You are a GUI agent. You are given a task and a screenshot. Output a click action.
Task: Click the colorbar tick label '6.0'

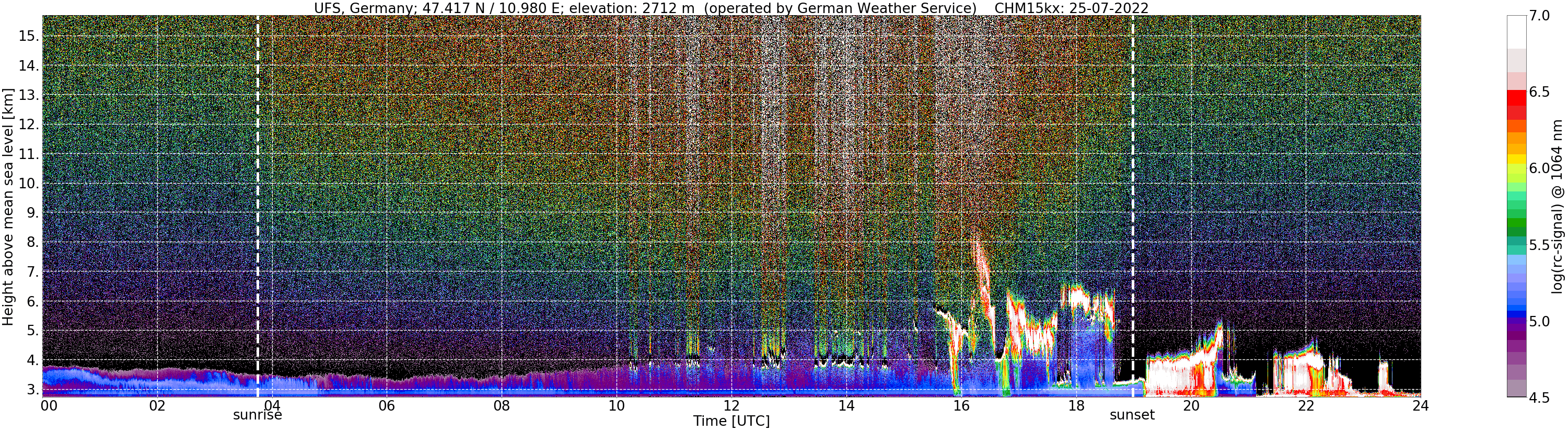coord(1540,168)
